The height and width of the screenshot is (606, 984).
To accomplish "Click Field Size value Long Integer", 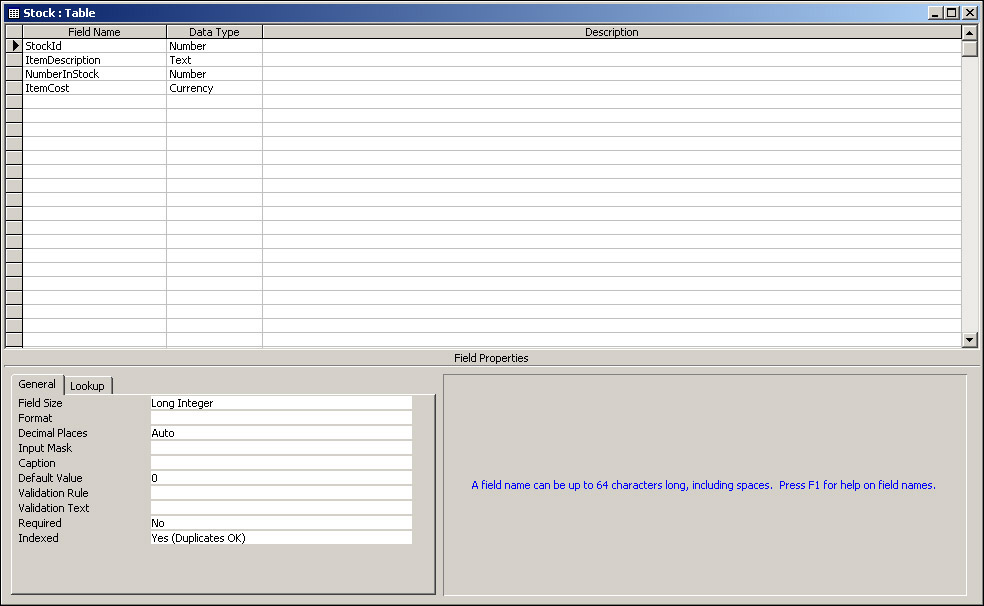I will pyautogui.click(x=280, y=403).
